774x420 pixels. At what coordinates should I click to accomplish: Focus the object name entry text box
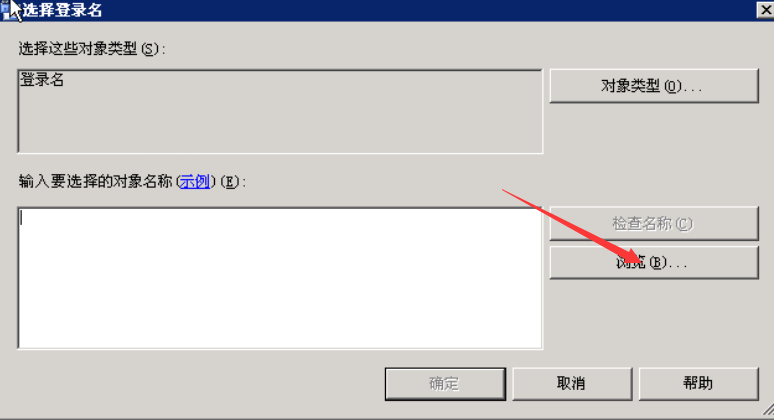click(x=280, y=278)
